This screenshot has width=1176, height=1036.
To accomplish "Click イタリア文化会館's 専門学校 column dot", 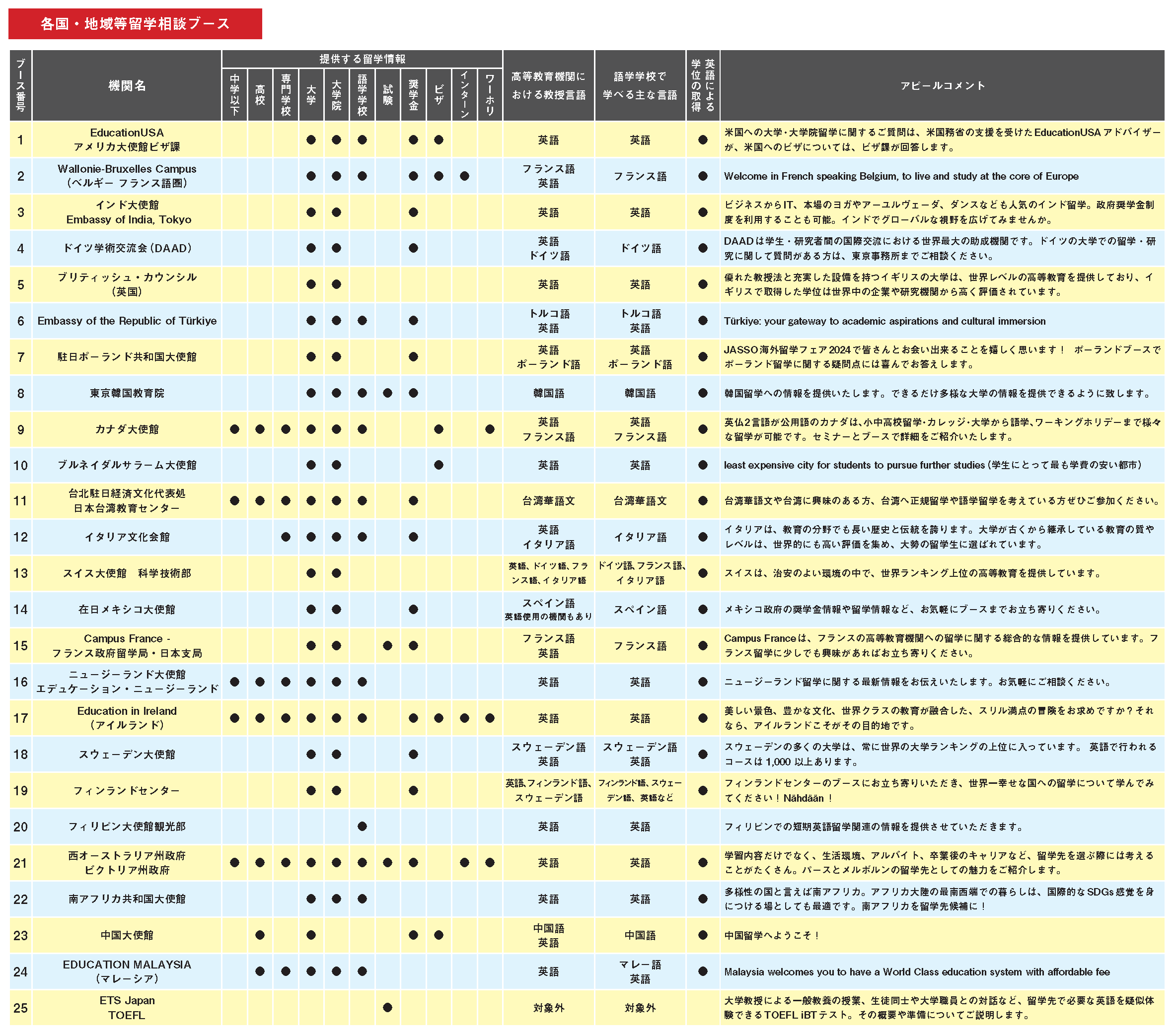I will coord(286,537).
